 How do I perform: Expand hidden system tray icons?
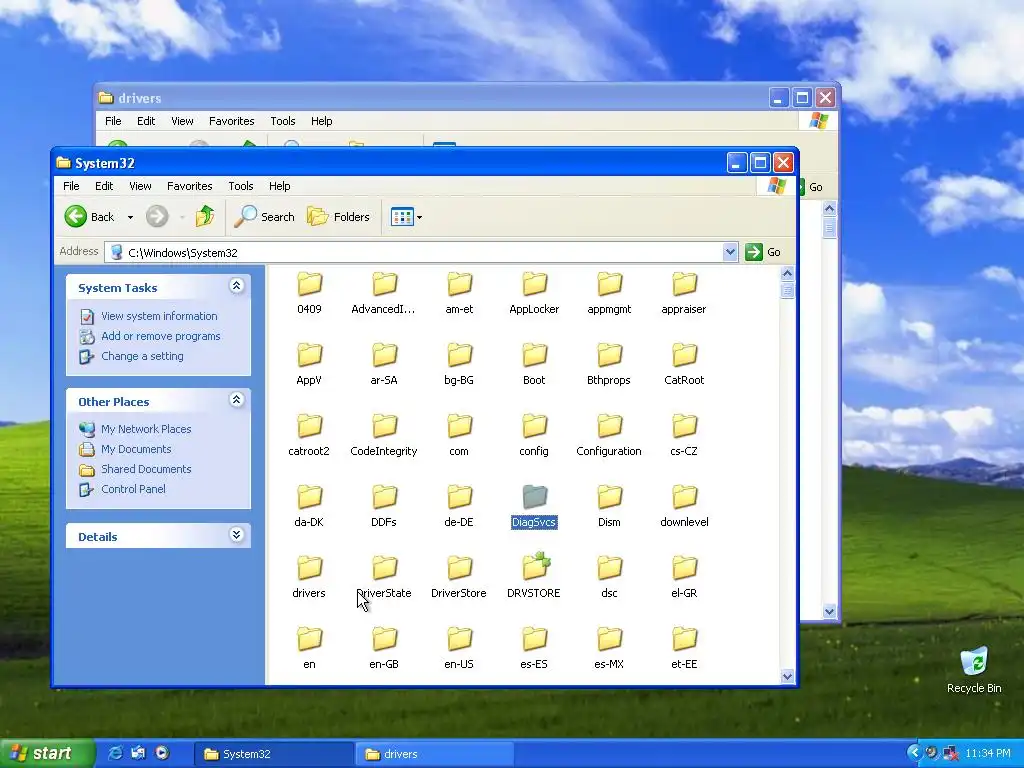[914, 753]
